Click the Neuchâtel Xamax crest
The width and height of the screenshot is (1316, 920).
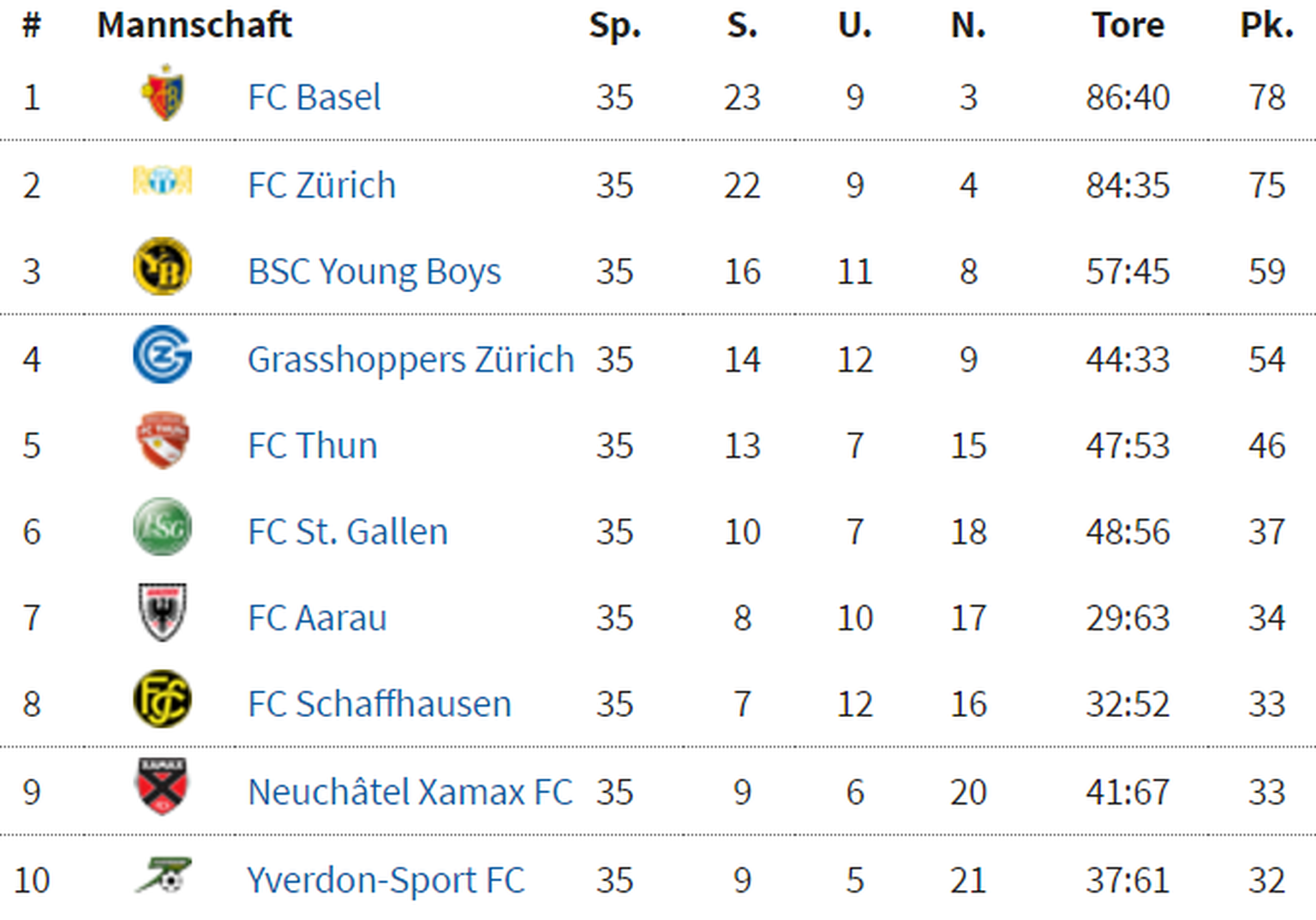(163, 786)
